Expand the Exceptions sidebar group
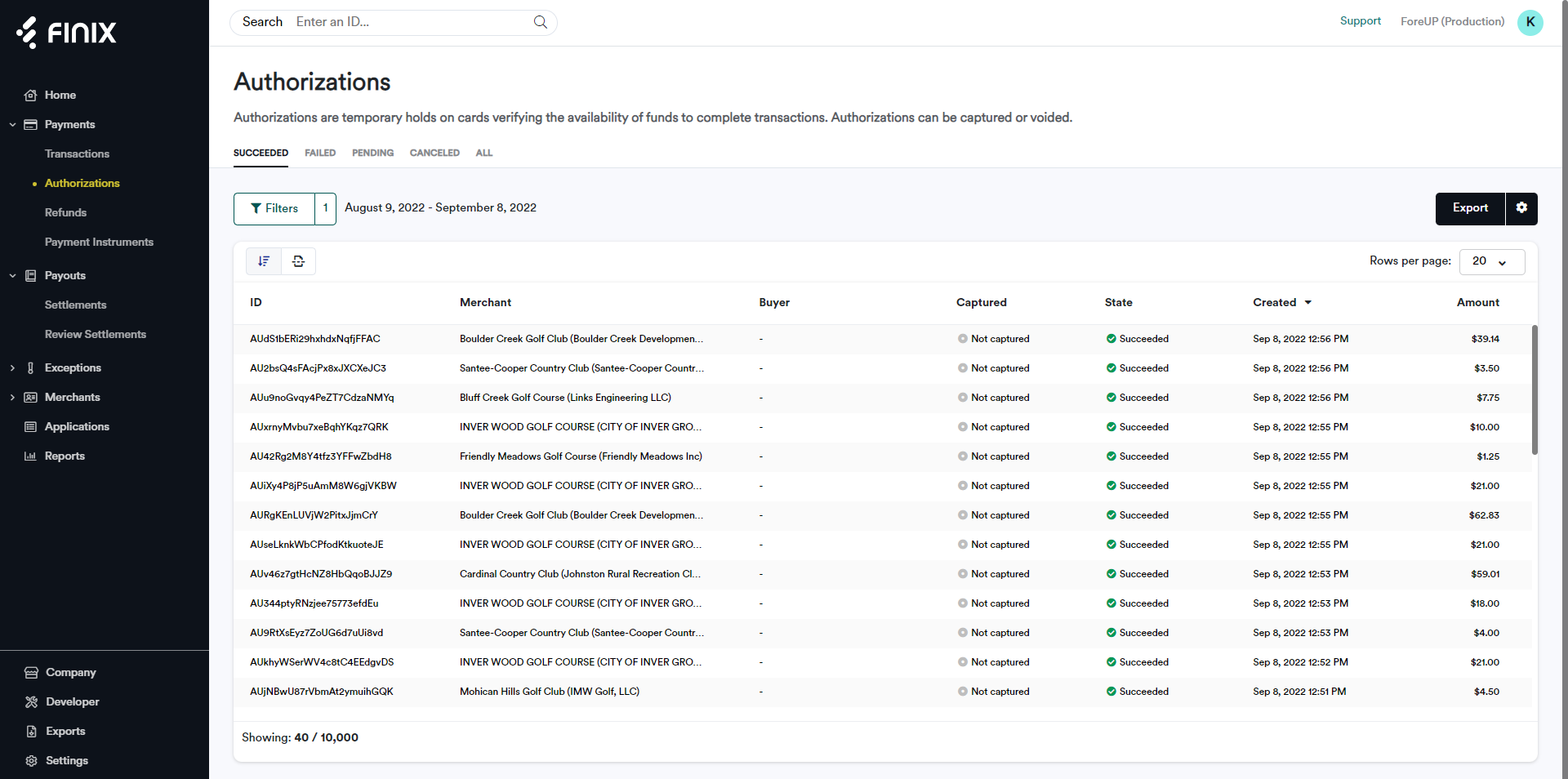Image resolution: width=1568 pixels, height=779 pixels. tap(12, 368)
